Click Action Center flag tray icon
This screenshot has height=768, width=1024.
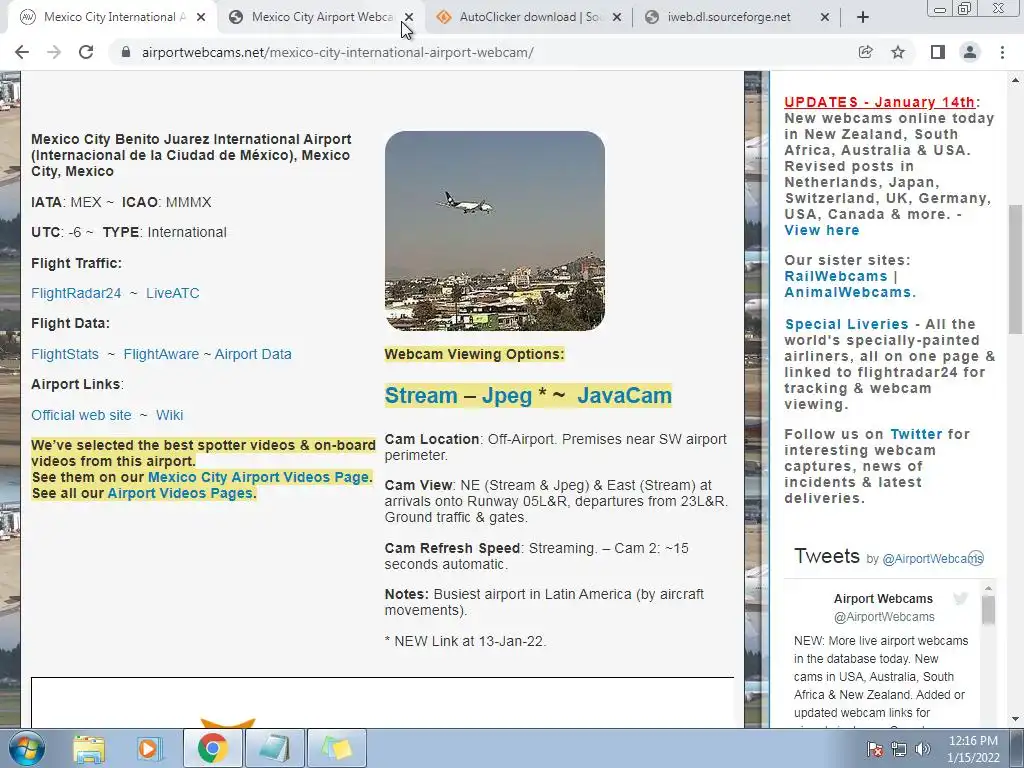click(x=875, y=749)
